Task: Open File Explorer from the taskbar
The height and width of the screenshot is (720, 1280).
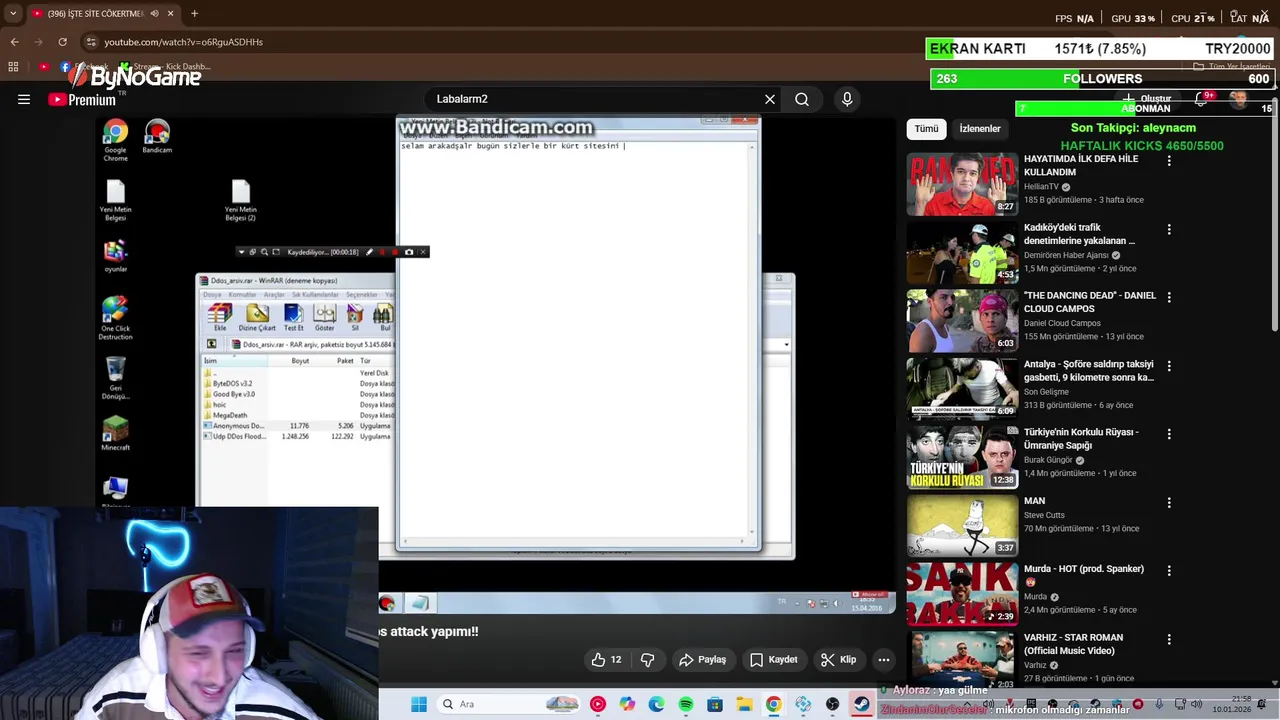Action: point(744,704)
